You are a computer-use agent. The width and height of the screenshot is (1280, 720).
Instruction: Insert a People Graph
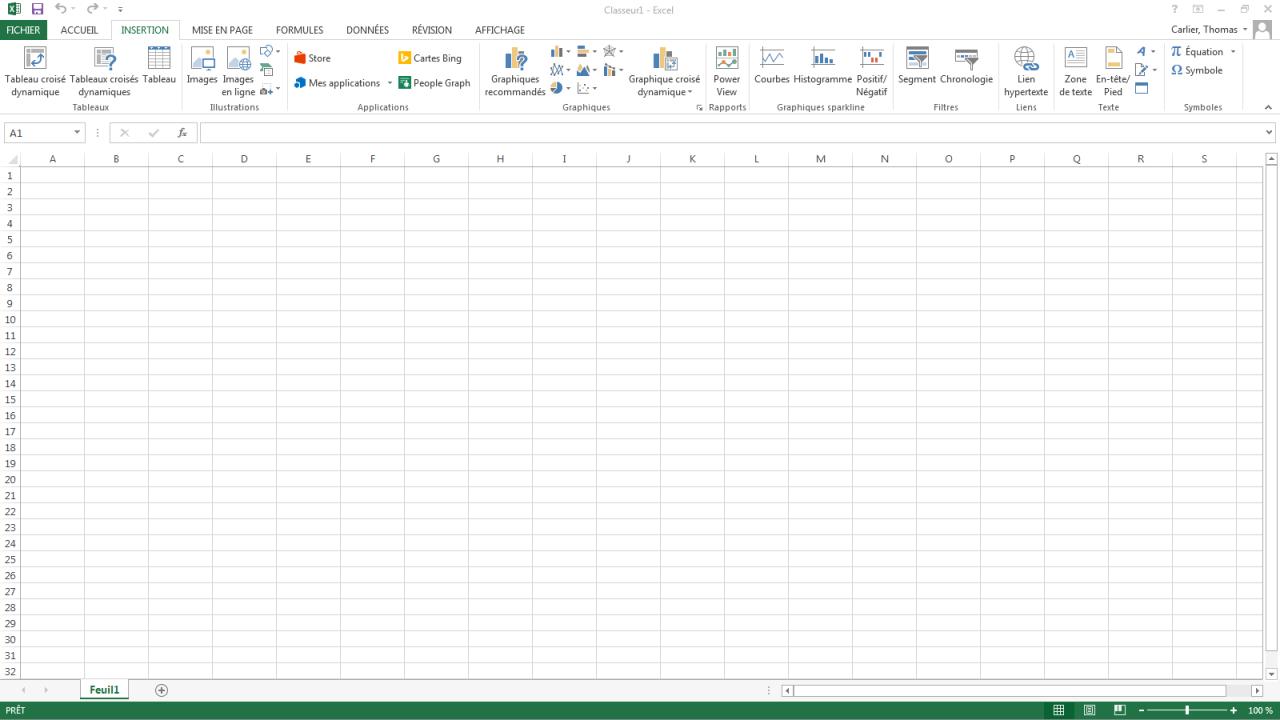[x=434, y=83]
